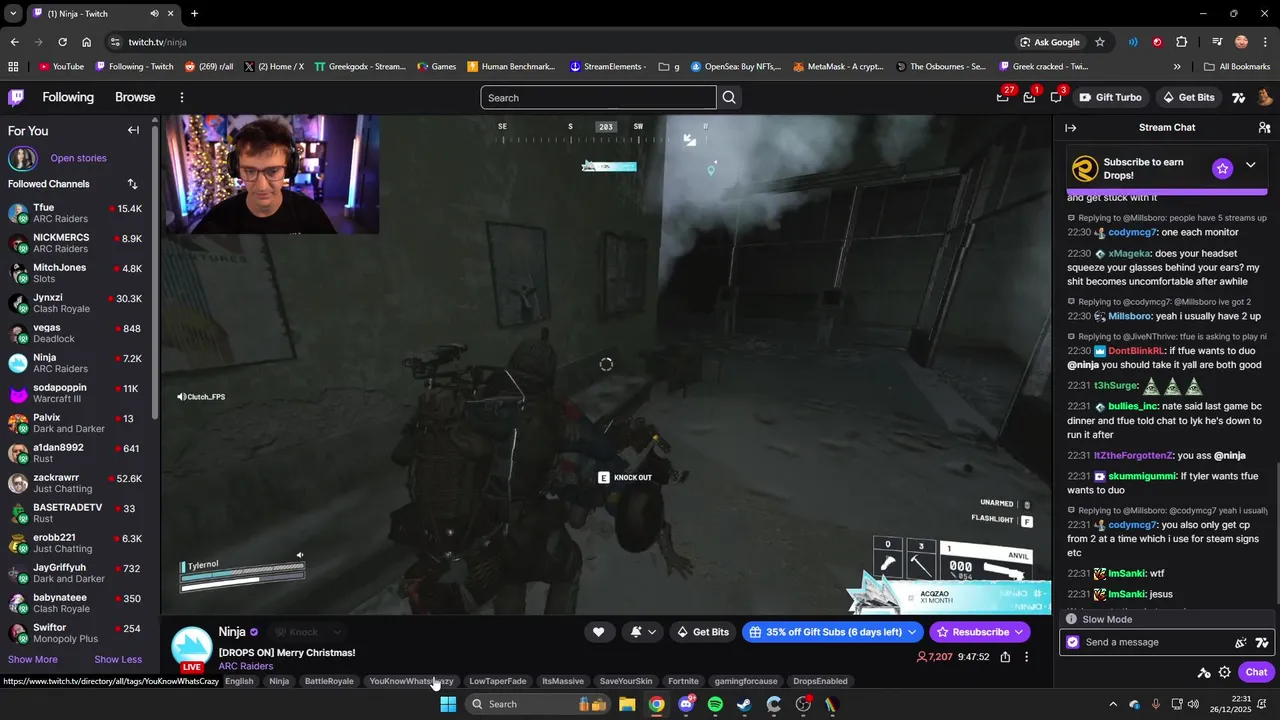
Task: Click Show More in followed channels
Action: [33, 659]
